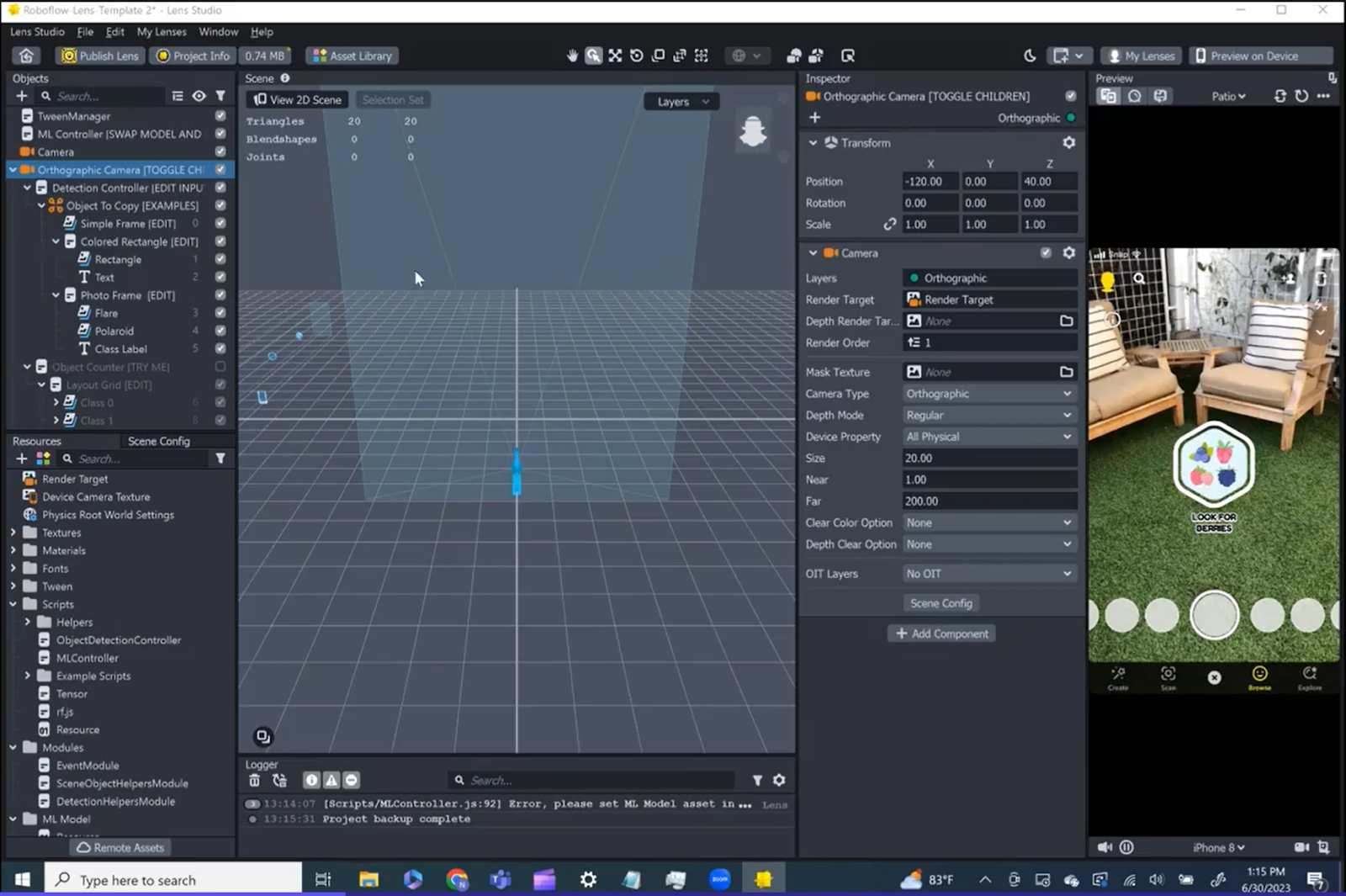Click the uniform scale link icon
The image size is (1346, 896).
click(889, 225)
